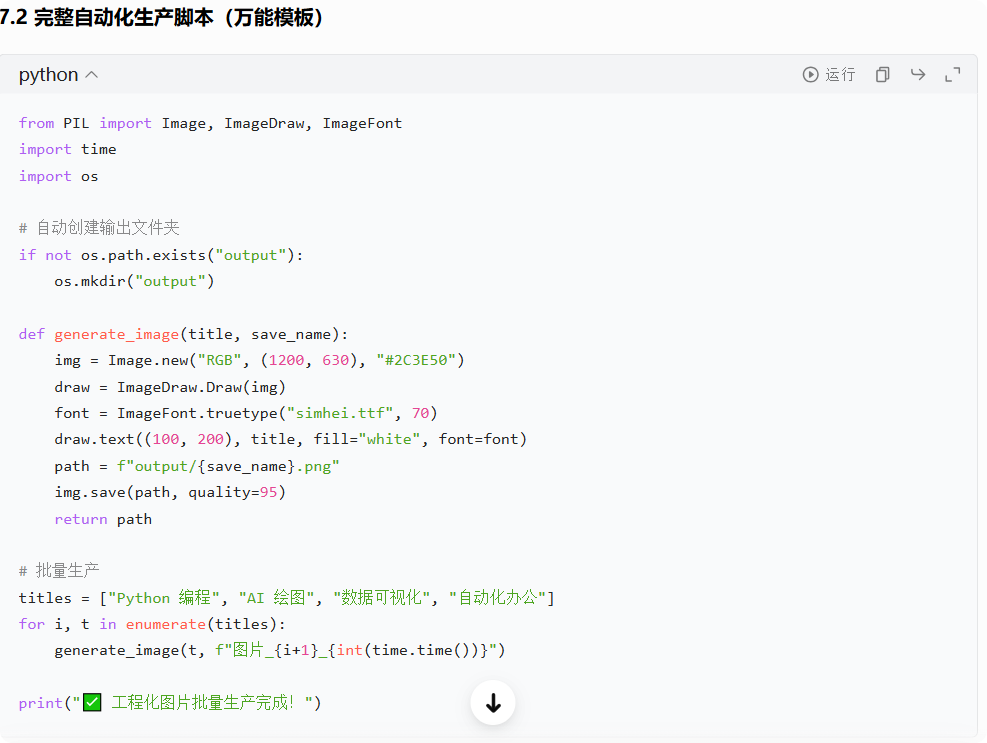The image size is (987, 743).
Task: Click the 'python' language label
Action: [x=48, y=75]
